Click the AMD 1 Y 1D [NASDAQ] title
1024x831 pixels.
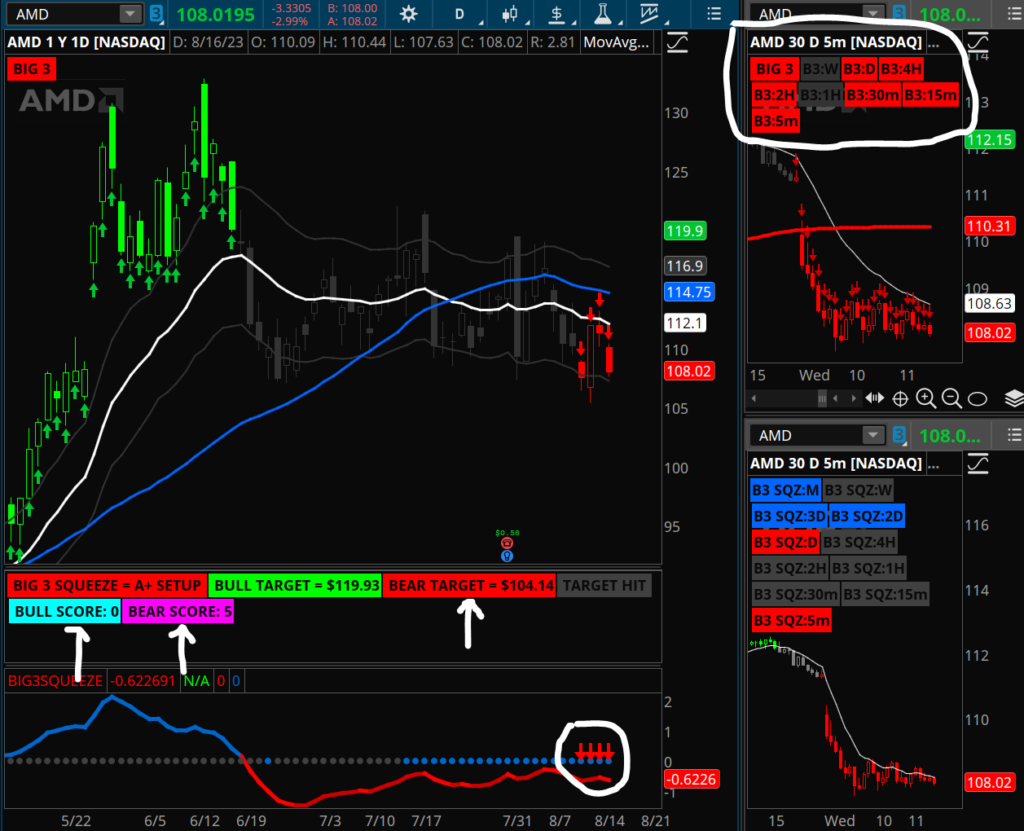coord(86,42)
